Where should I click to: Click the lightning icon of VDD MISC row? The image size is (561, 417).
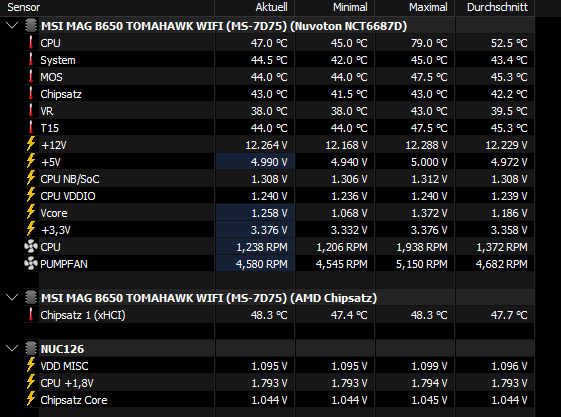(x=31, y=365)
